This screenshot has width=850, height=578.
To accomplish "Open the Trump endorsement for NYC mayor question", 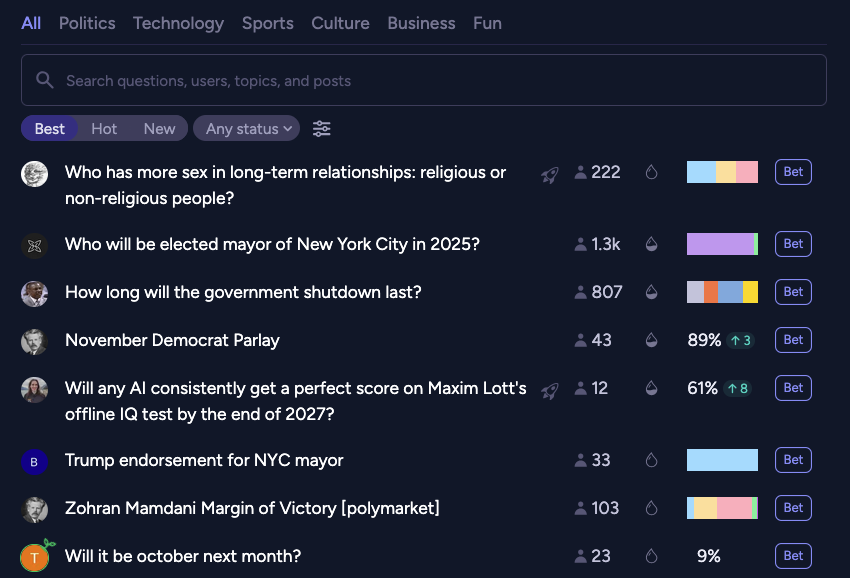I will tap(204, 460).
